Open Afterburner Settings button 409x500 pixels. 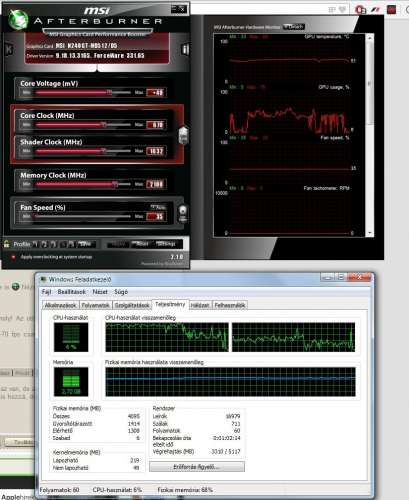pyautogui.click(x=166, y=244)
